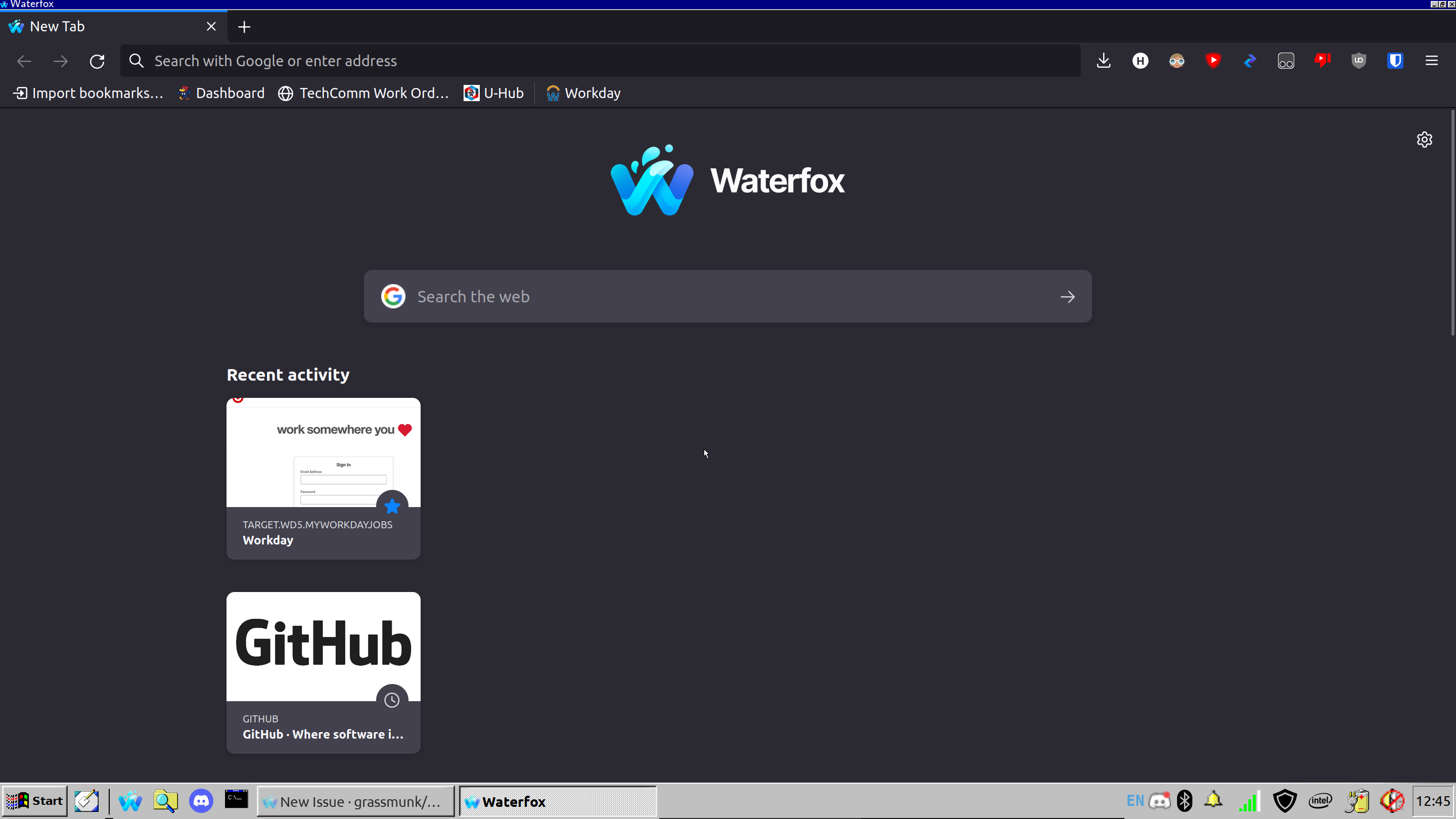This screenshot has width=1456, height=819.
Task: Open the red YouTube extension icon
Action: [x=1213, y=61]
